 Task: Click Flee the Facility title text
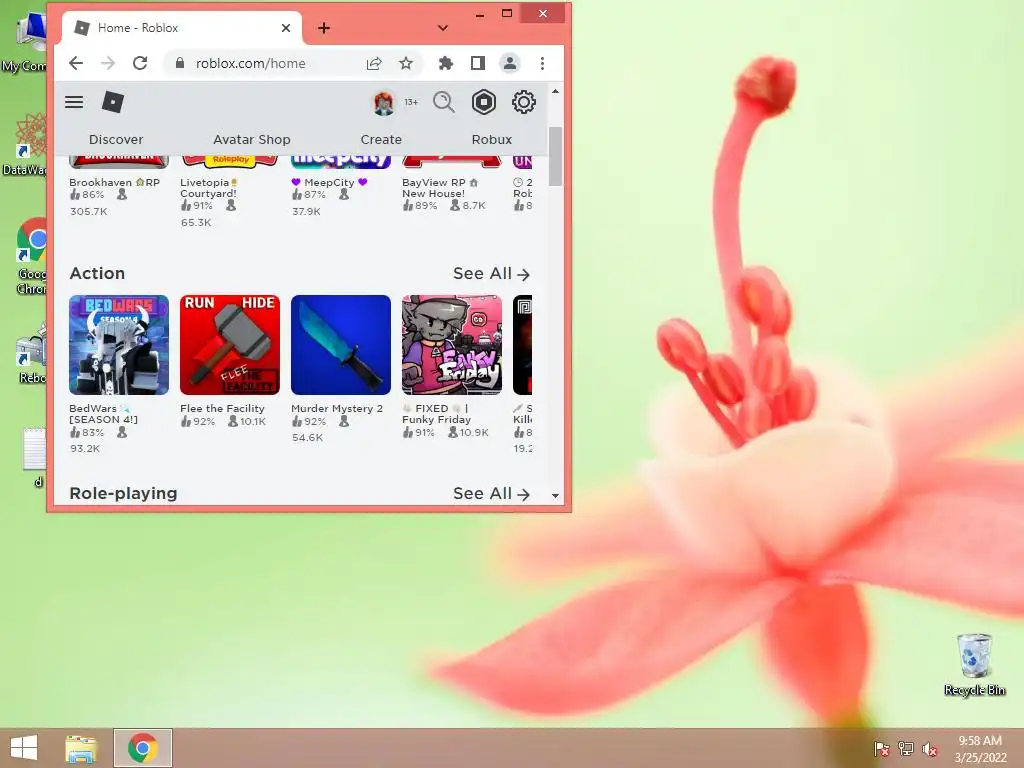tap(222, 408)
